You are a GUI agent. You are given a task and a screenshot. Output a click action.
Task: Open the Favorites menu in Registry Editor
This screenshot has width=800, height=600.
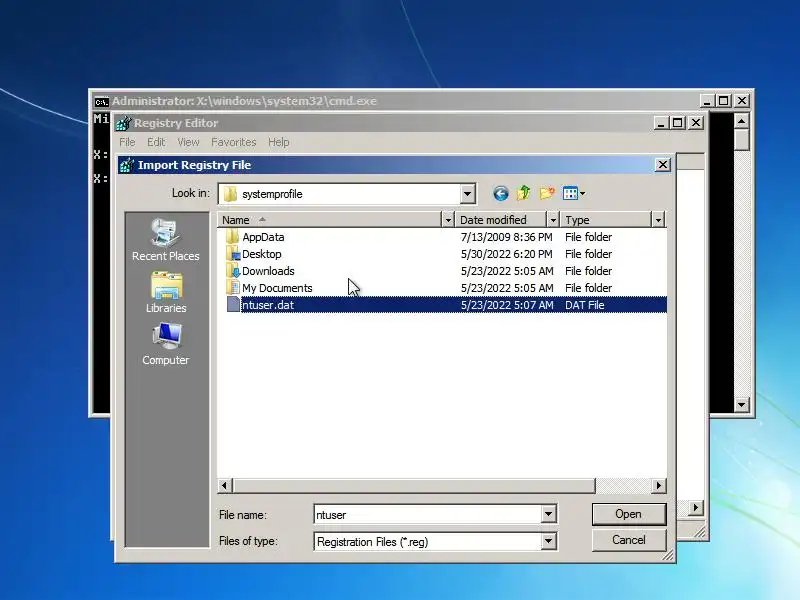233,142
